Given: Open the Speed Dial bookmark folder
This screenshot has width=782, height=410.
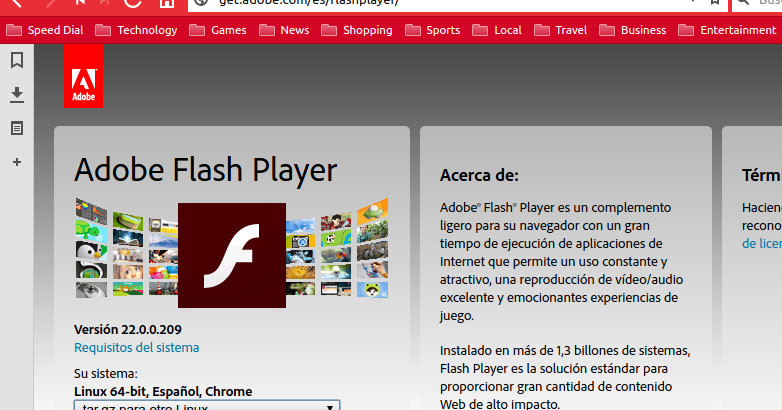Looking at the screenshot, I should tap(44, 30).
